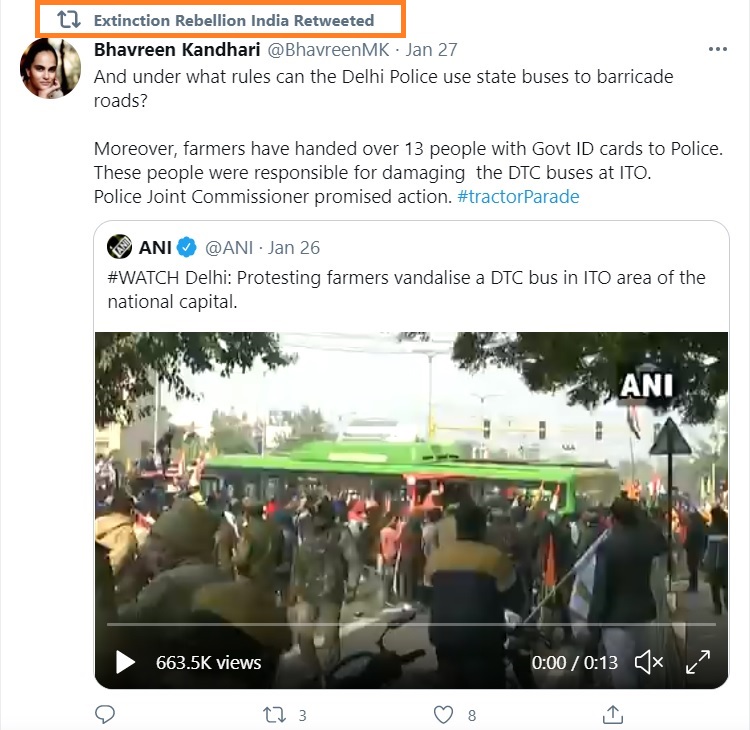The height and width of the screenshot is (730, 750).
Task: Expand the video to fullscreen
Action: (x=697, y=661)
